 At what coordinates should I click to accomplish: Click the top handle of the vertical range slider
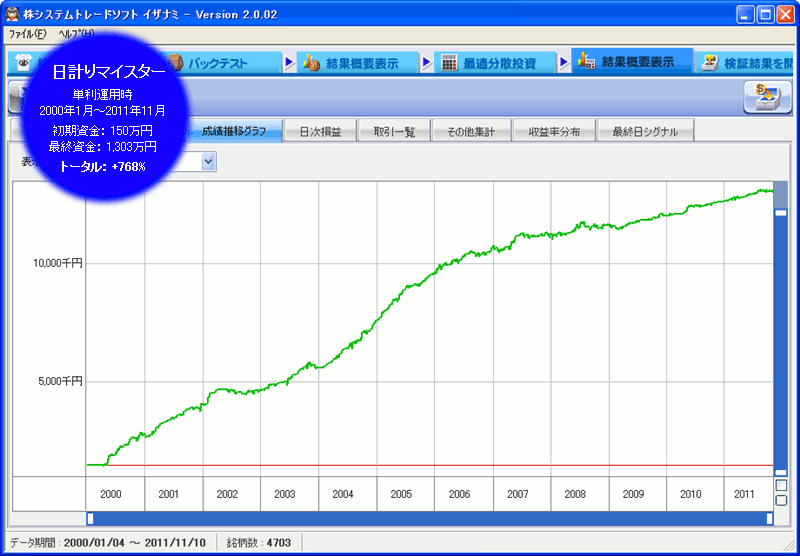(781, 213)
